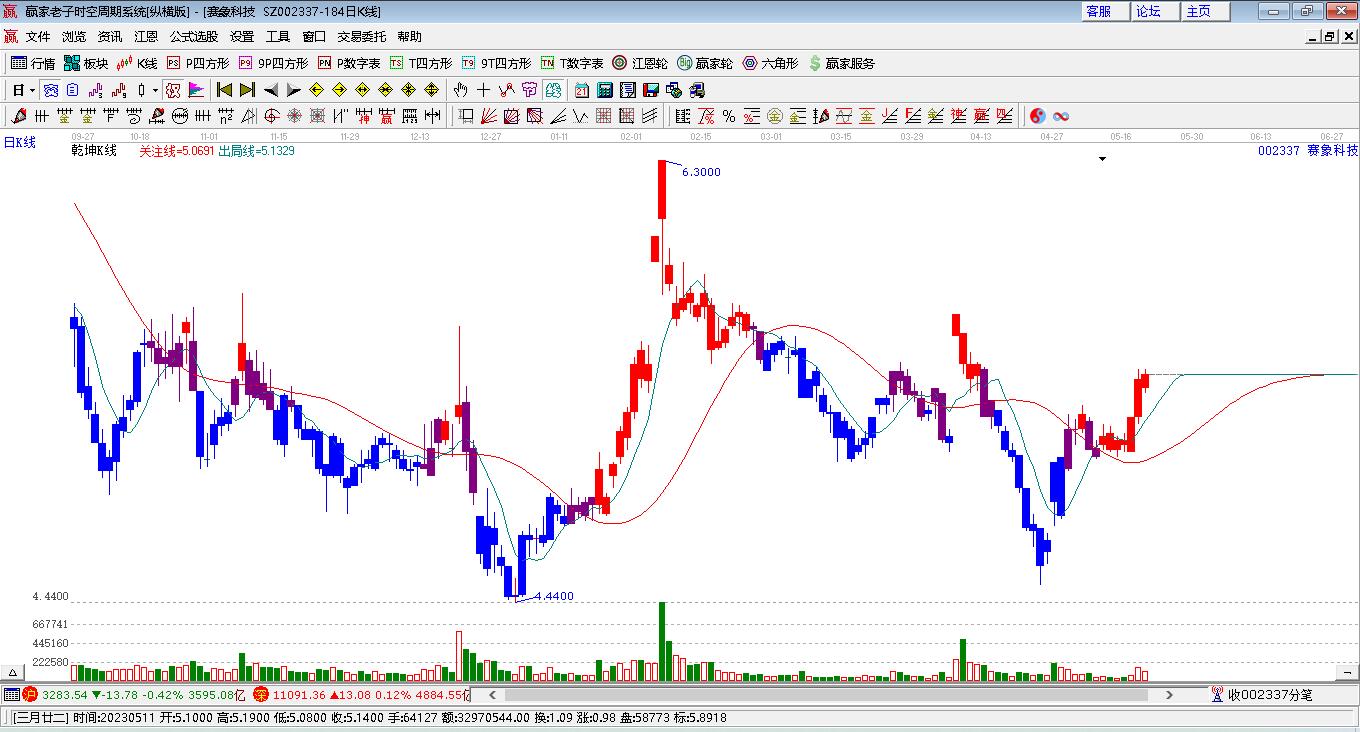Click the percent sign drawing tool

(x=729, y=116)
